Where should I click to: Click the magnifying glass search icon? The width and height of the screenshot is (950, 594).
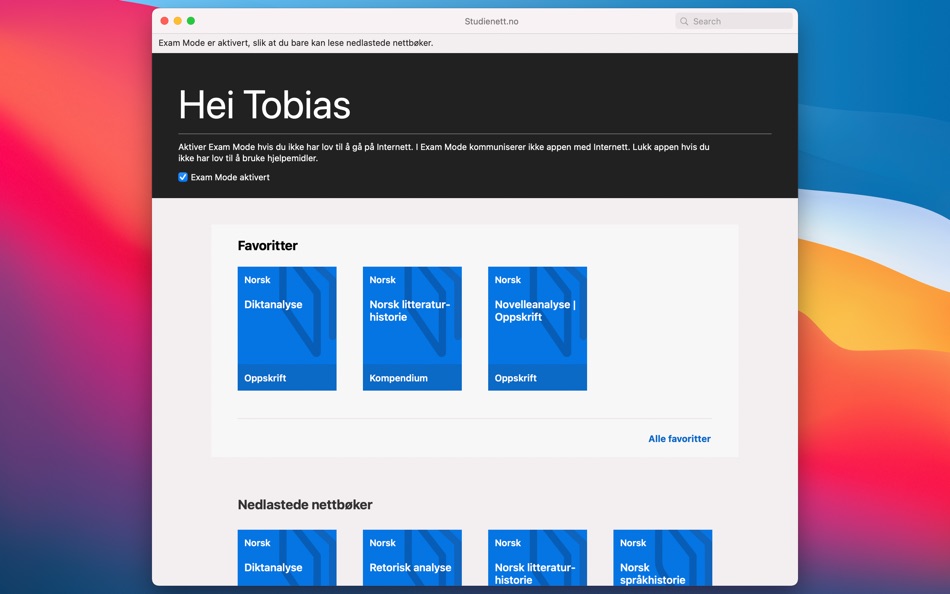684,21
